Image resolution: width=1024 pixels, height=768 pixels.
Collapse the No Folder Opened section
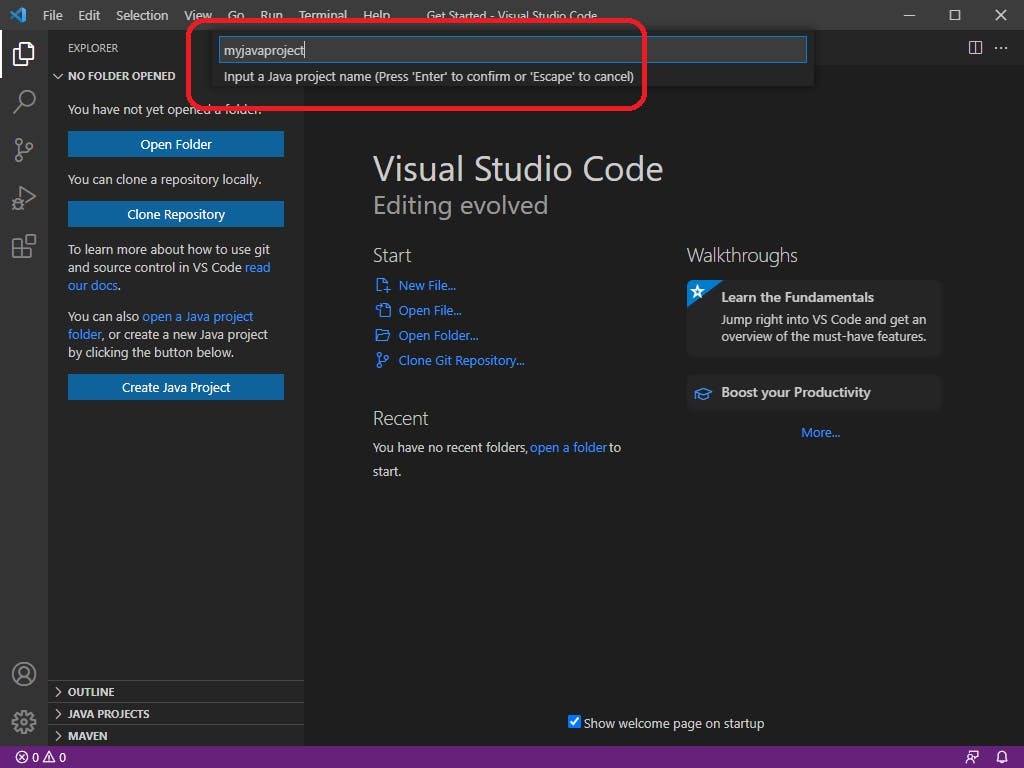(x=120, y=76)
